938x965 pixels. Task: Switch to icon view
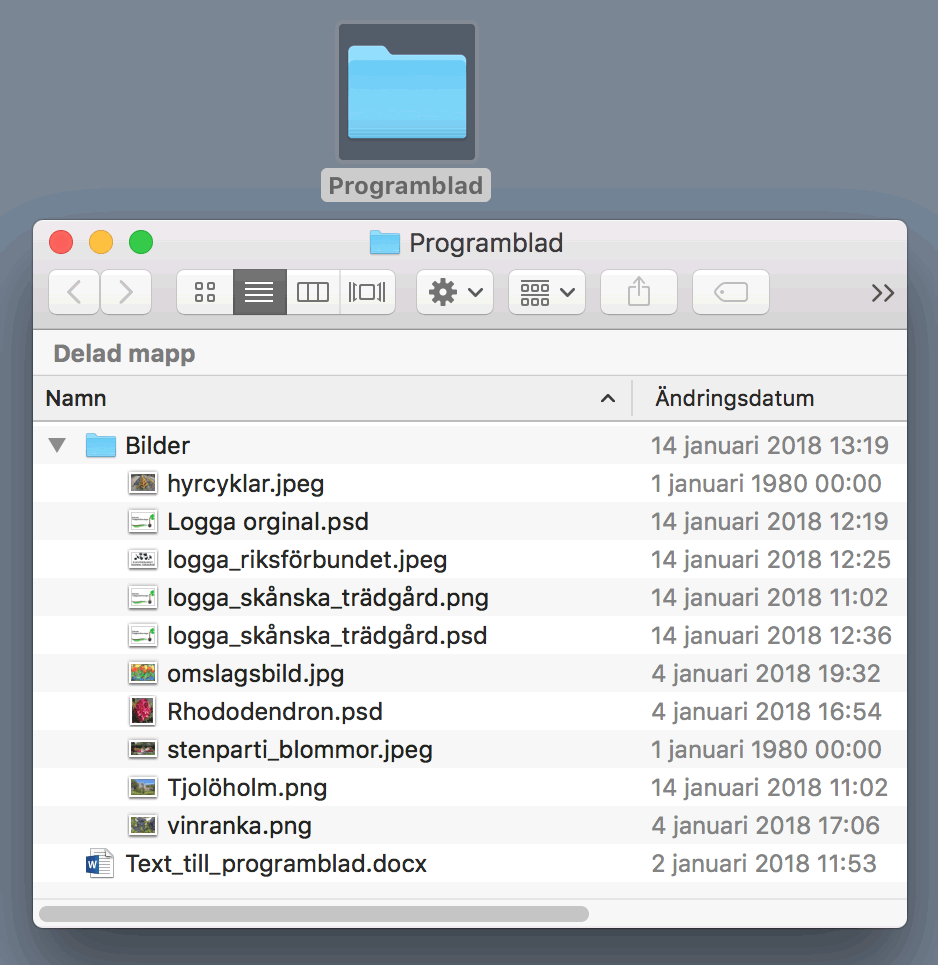tap(205, 292)
